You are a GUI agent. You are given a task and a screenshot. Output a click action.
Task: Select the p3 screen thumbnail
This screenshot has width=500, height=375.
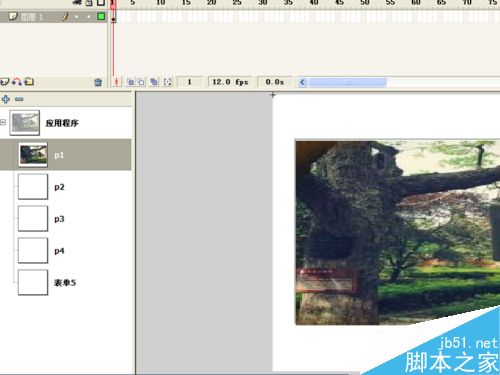coord(33,218)
